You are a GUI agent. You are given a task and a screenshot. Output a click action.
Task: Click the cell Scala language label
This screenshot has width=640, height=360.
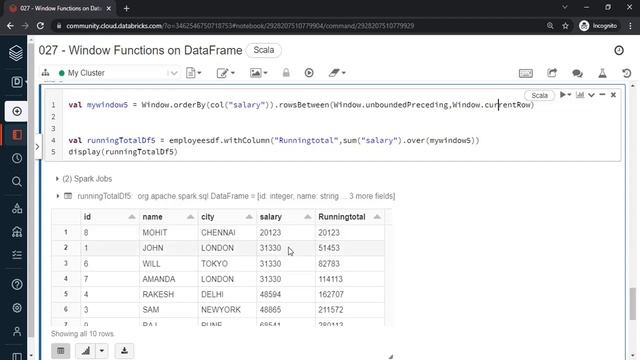[x=539, y=95]
